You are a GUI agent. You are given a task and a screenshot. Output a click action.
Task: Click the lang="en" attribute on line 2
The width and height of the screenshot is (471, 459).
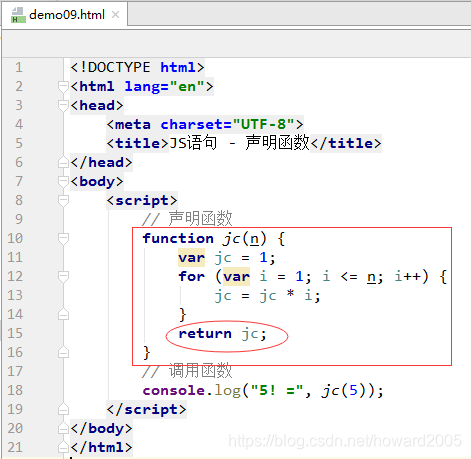[164, 87]
